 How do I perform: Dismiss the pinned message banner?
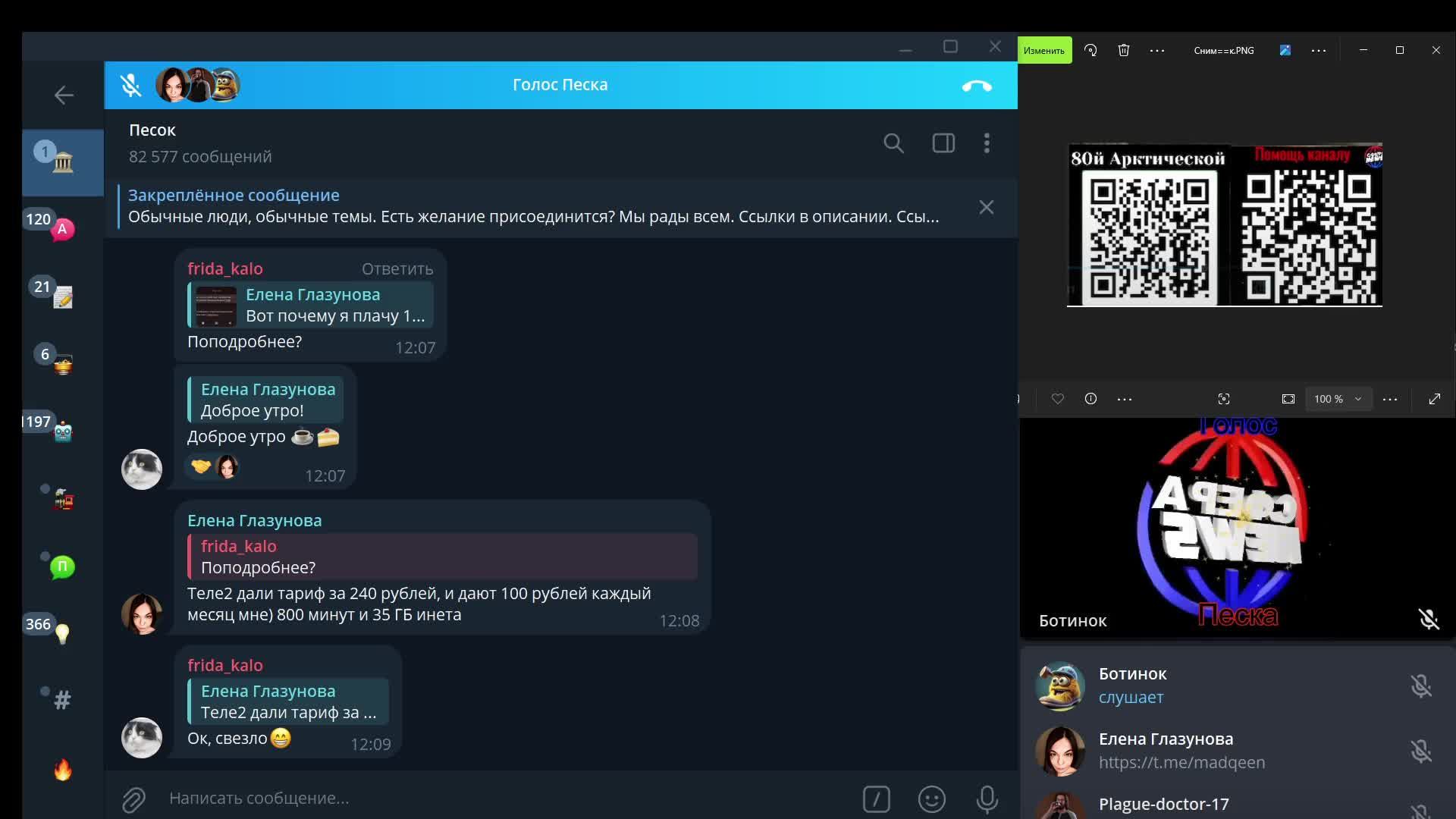point(986,207)
